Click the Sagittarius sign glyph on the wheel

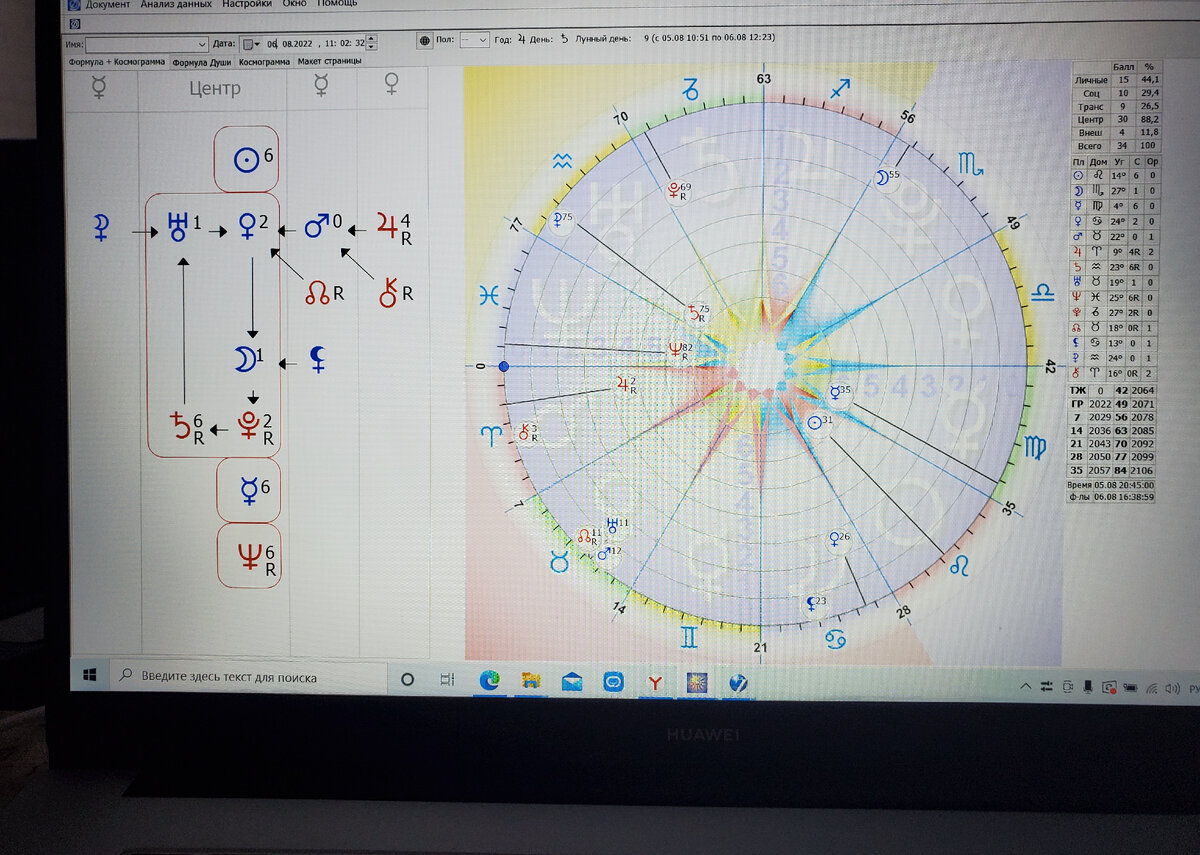(x=841, y=90)
